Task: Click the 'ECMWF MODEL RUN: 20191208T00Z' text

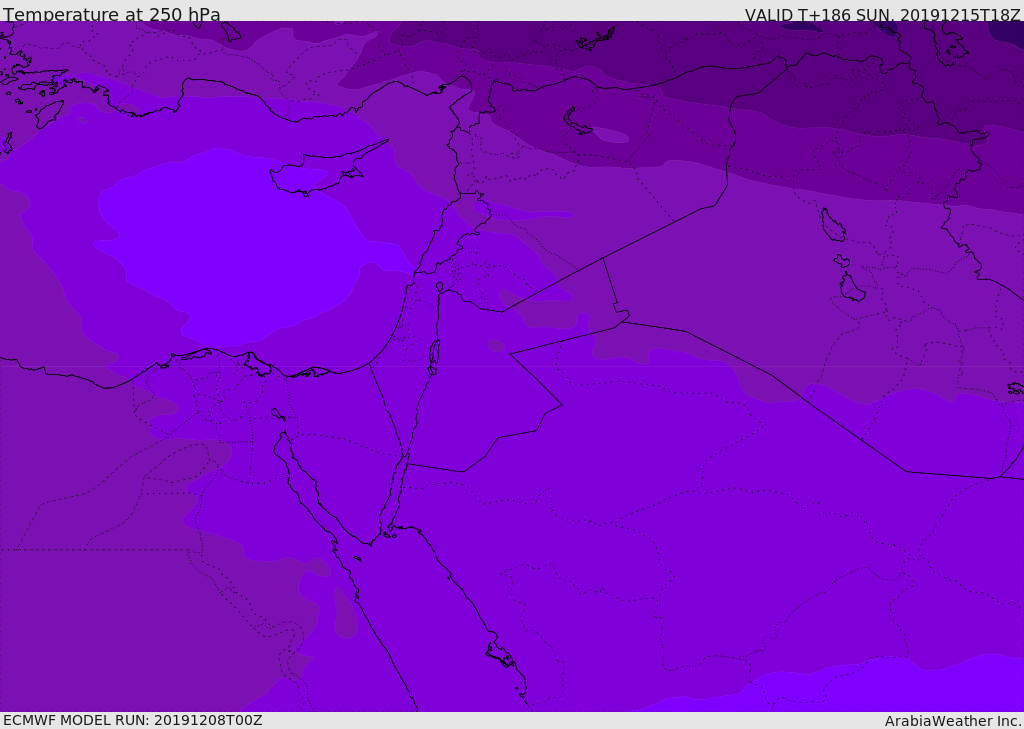Action: point(133,720)
